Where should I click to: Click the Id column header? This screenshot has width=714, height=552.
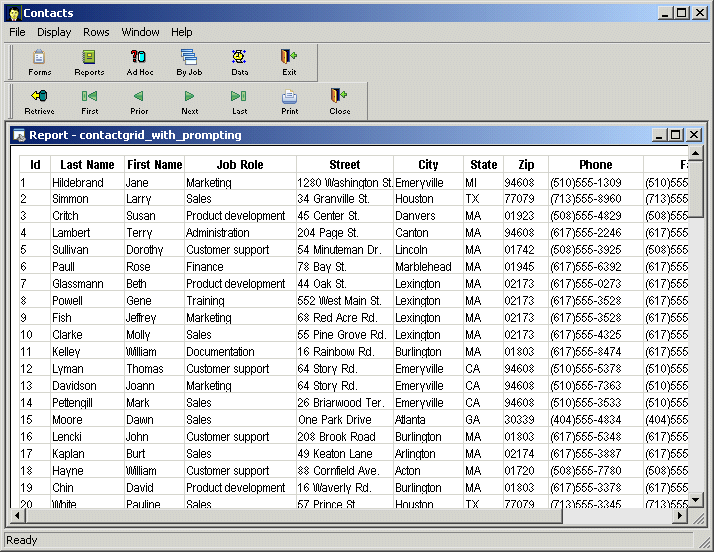pyautogui.click(x=35, y=164)
